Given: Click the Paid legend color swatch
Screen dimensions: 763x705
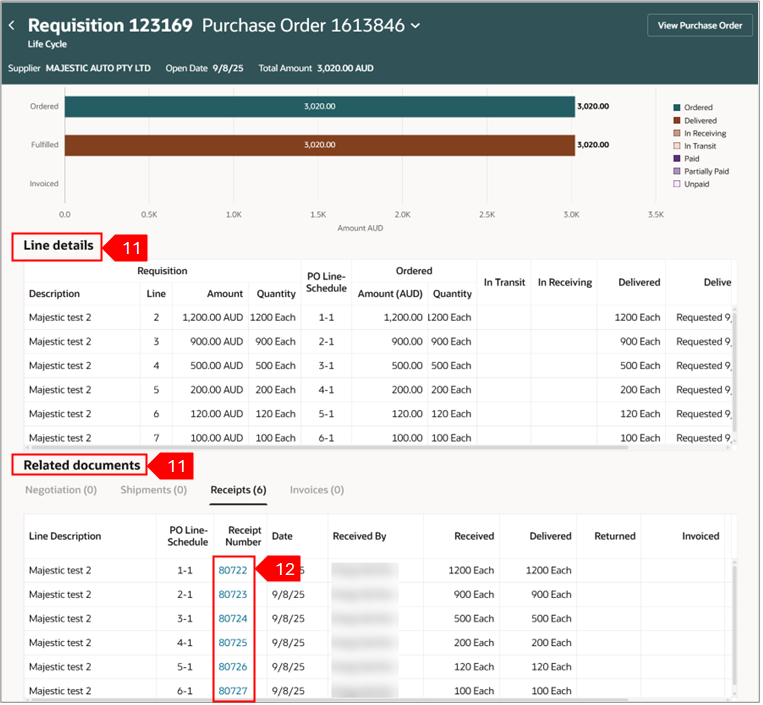Looking at the screenshot, I should pos(677,158).
